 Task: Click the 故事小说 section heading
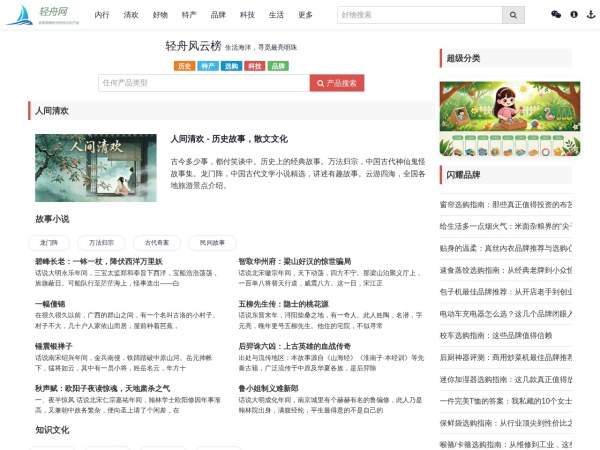point(52,219)
